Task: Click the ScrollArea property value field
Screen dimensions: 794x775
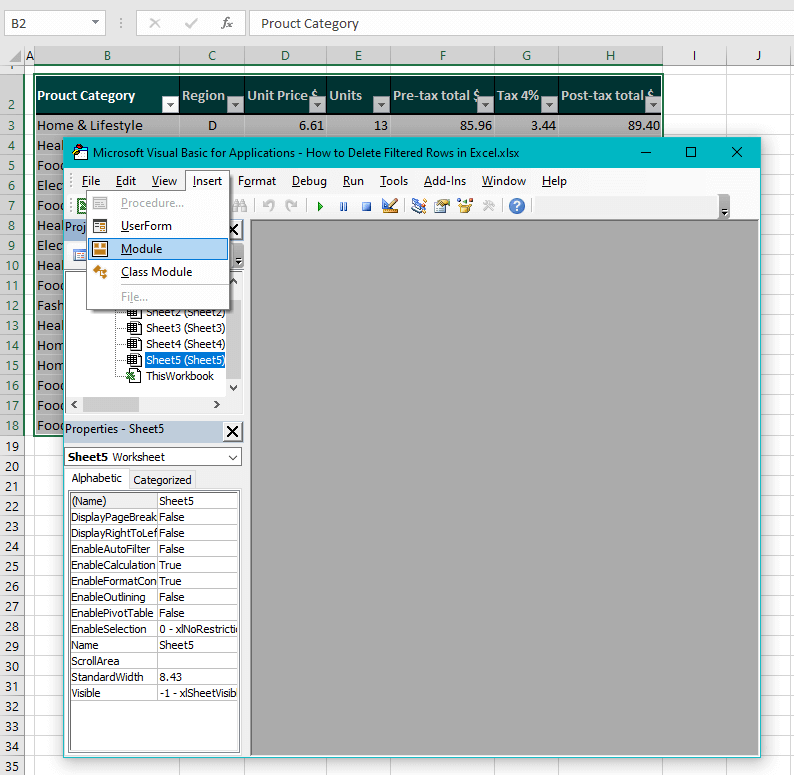Action: point(197,661)
